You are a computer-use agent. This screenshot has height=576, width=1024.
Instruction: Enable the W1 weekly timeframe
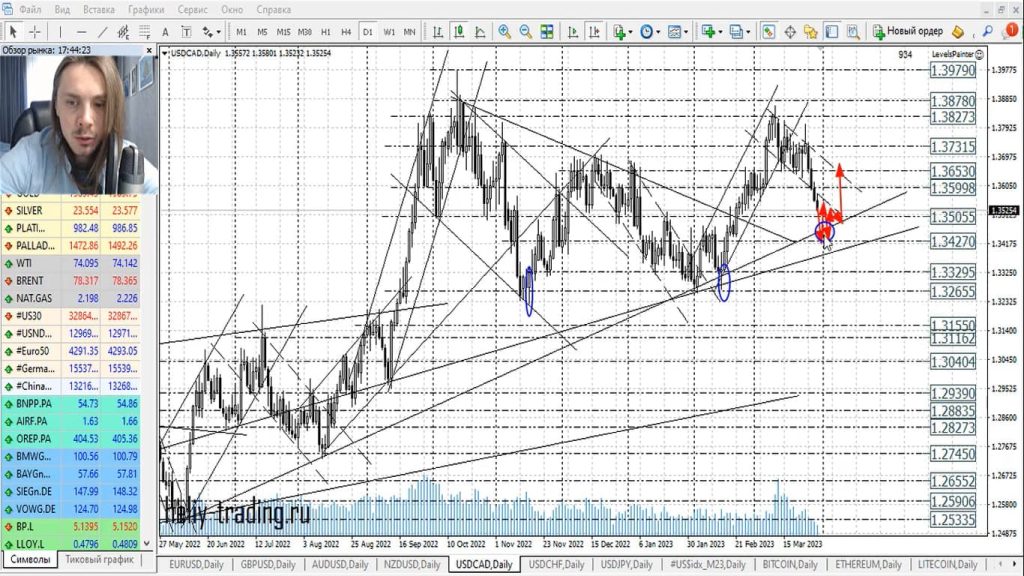[389, 31]
